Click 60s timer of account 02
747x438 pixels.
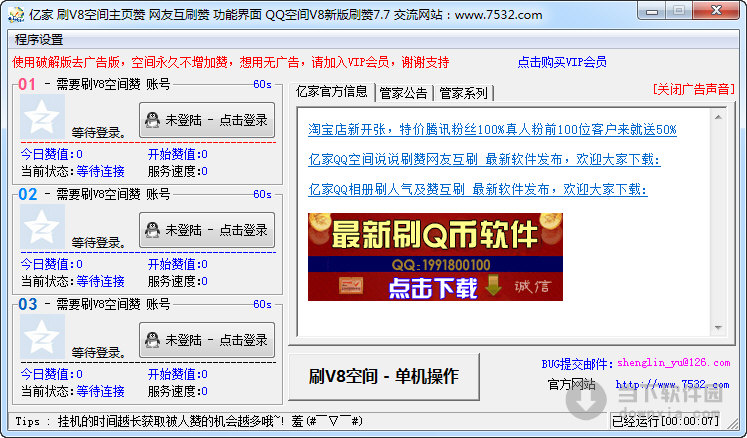coord(262,194)
